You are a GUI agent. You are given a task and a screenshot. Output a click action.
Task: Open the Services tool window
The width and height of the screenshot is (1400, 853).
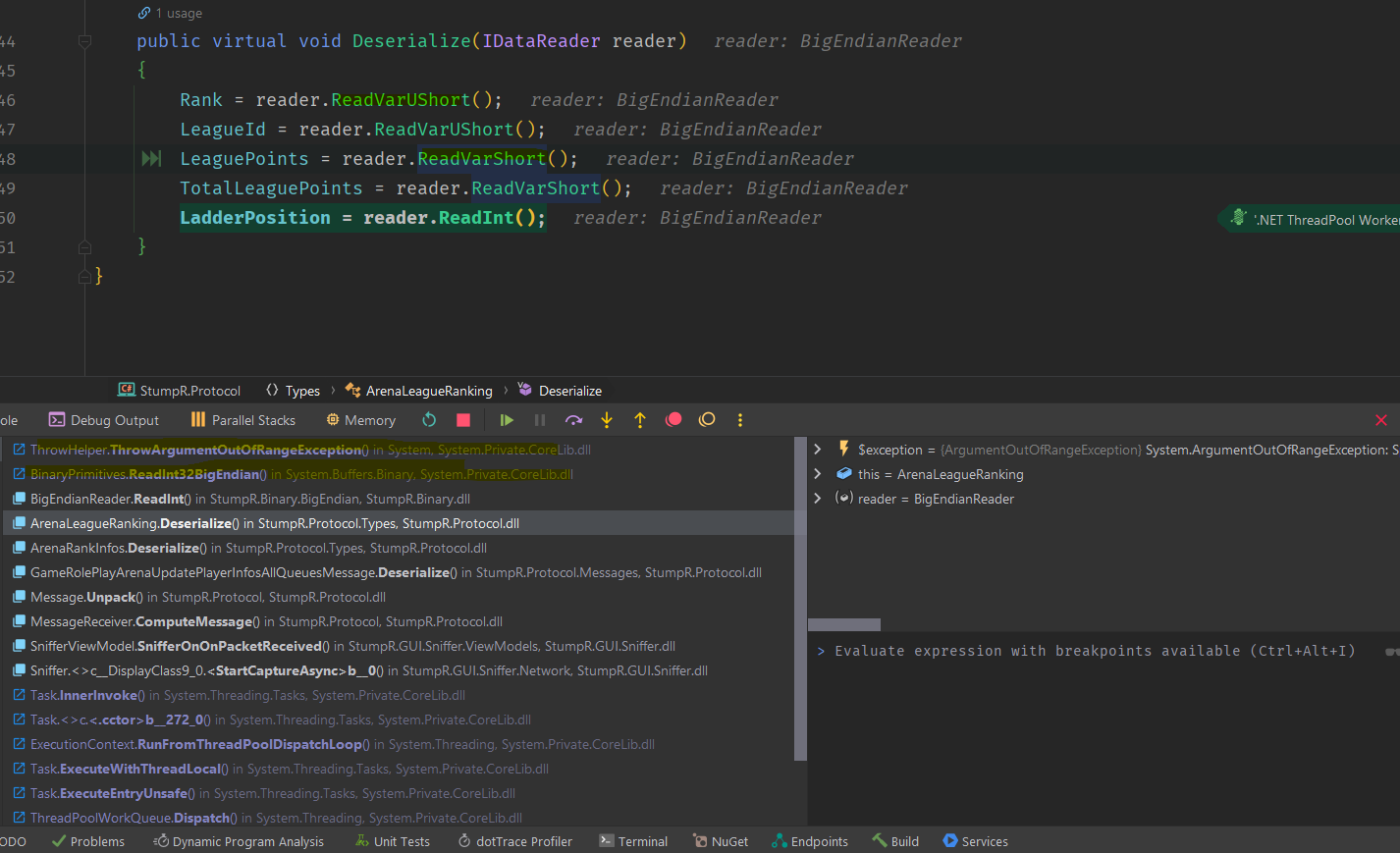tap(976, 841)
